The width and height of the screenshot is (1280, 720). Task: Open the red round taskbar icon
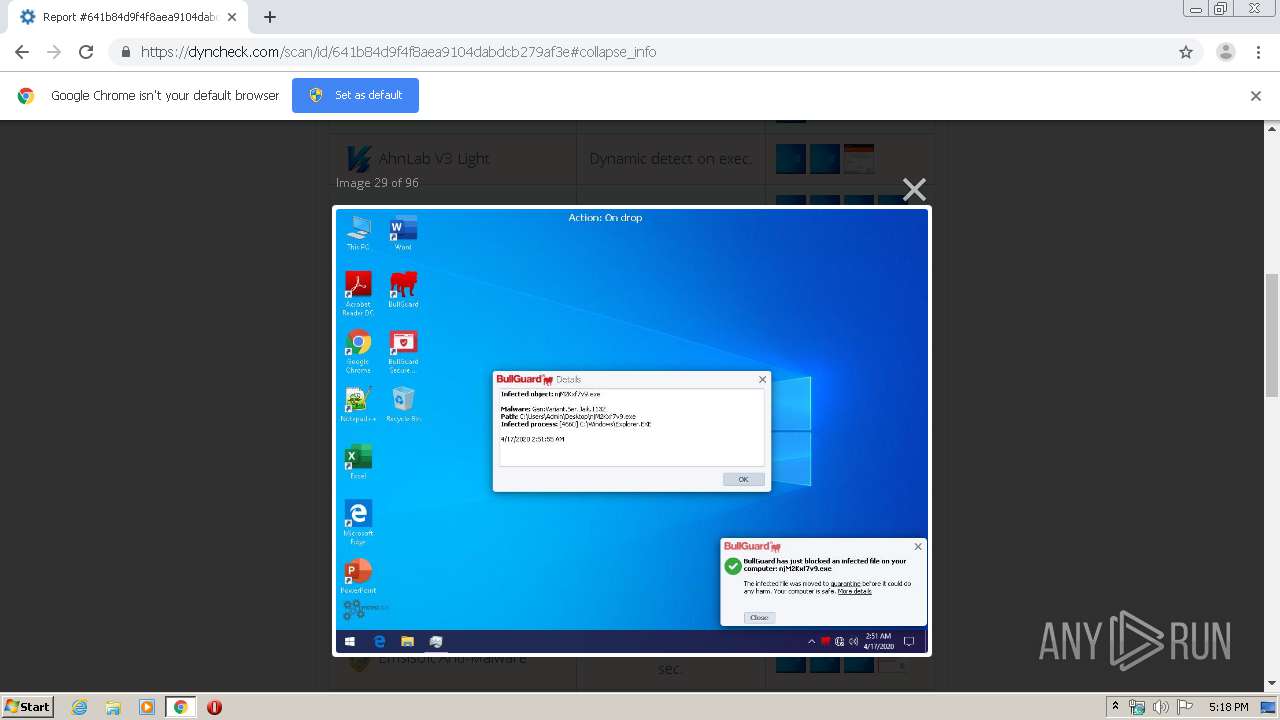coord(214,707)
